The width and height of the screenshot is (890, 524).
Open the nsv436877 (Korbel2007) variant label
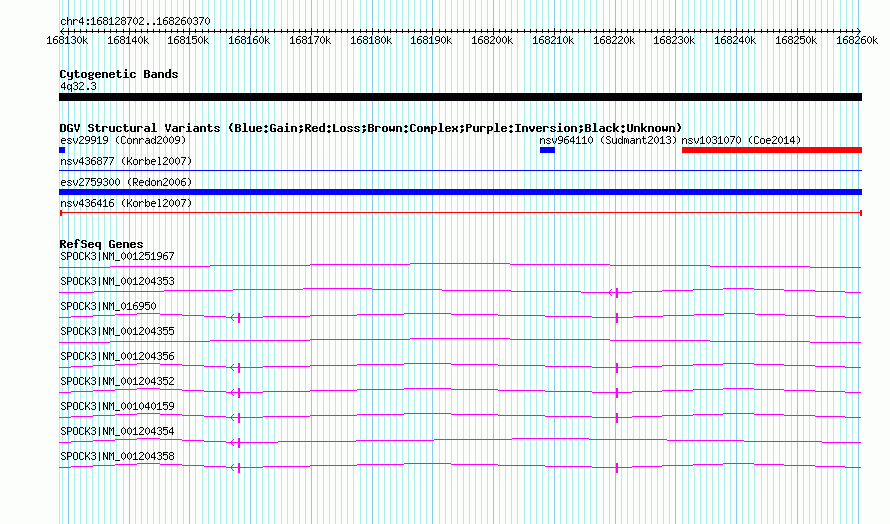pos(126,161)
